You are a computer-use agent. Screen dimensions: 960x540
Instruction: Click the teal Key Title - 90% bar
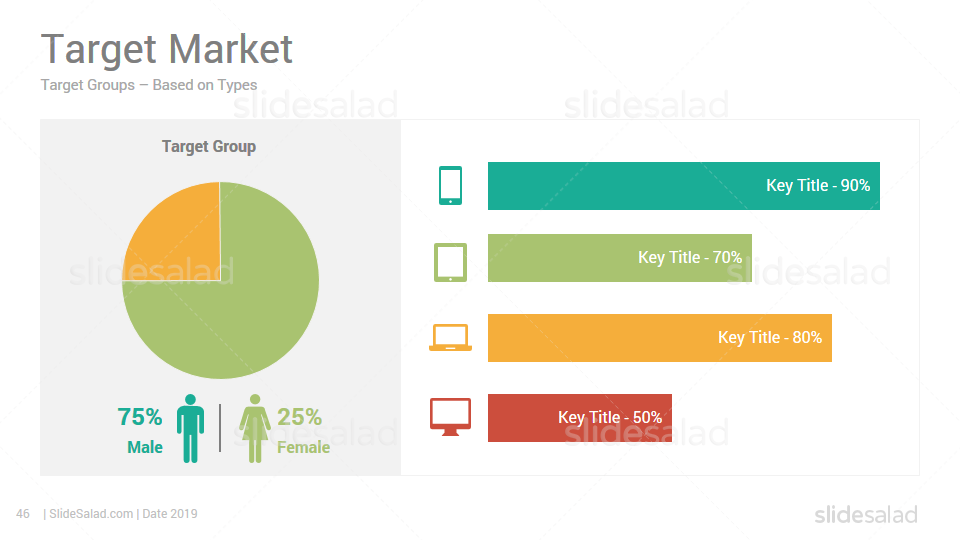click(684, 186)
